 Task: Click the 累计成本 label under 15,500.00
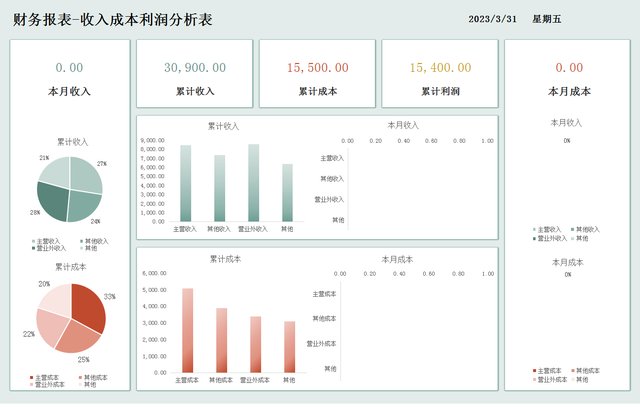318,91
